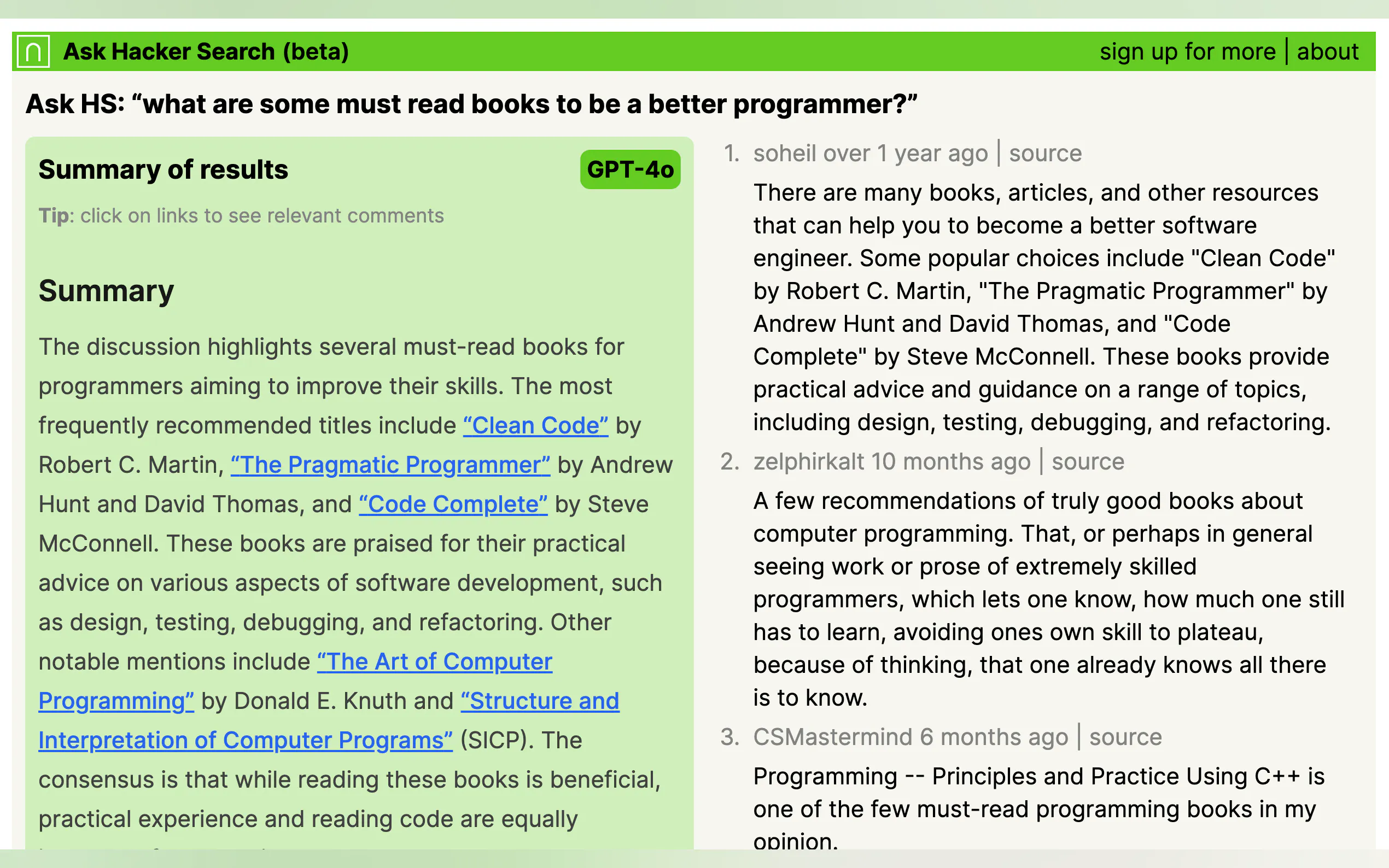Screen dimensions: 1389x868
Task: Click the GPT-4o model badge
Action: (630, 170)
